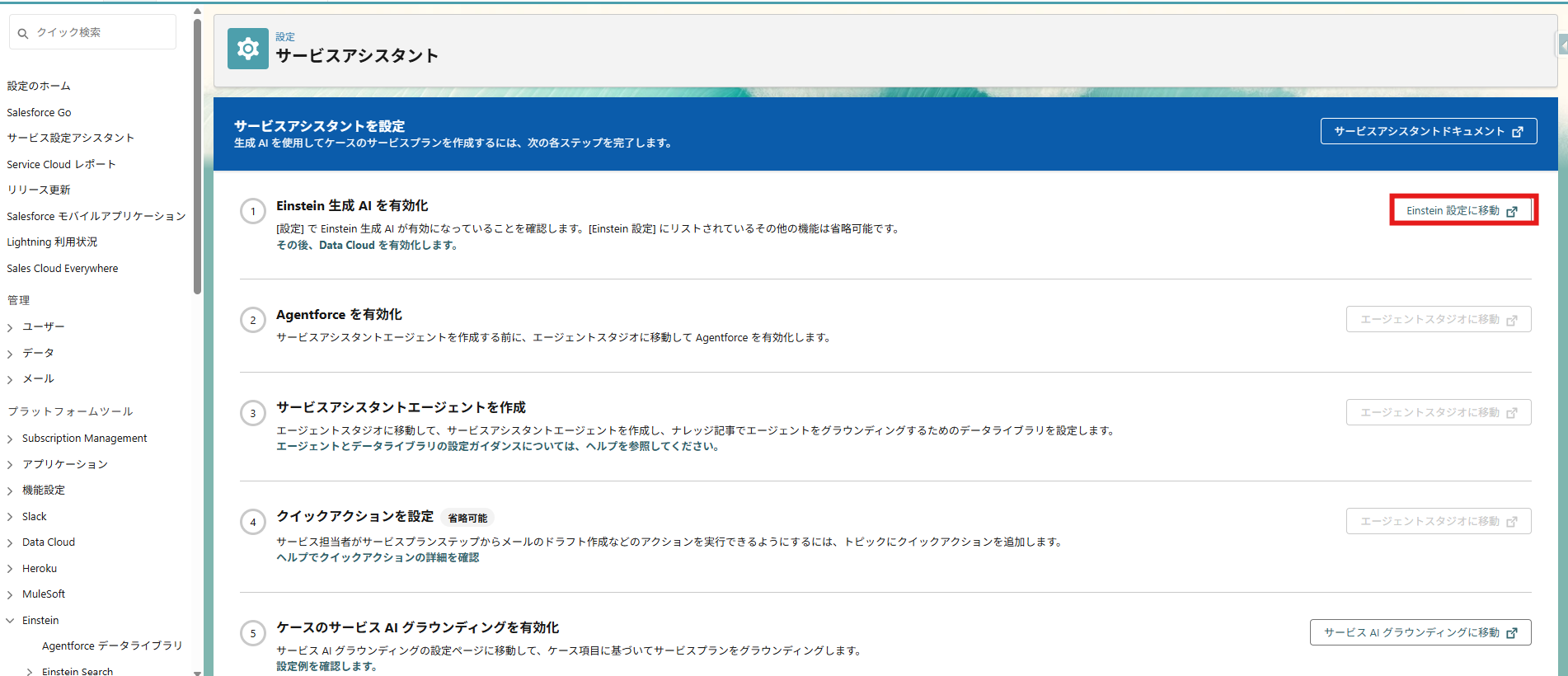
Task: Click サービス AI グラウンディングに移動 button
Action: point(1420,632)
